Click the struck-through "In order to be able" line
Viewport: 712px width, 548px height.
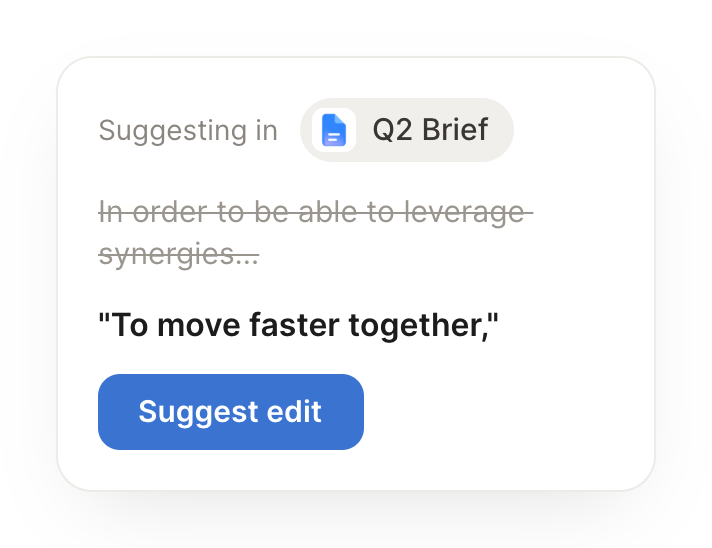coord(316,212)
